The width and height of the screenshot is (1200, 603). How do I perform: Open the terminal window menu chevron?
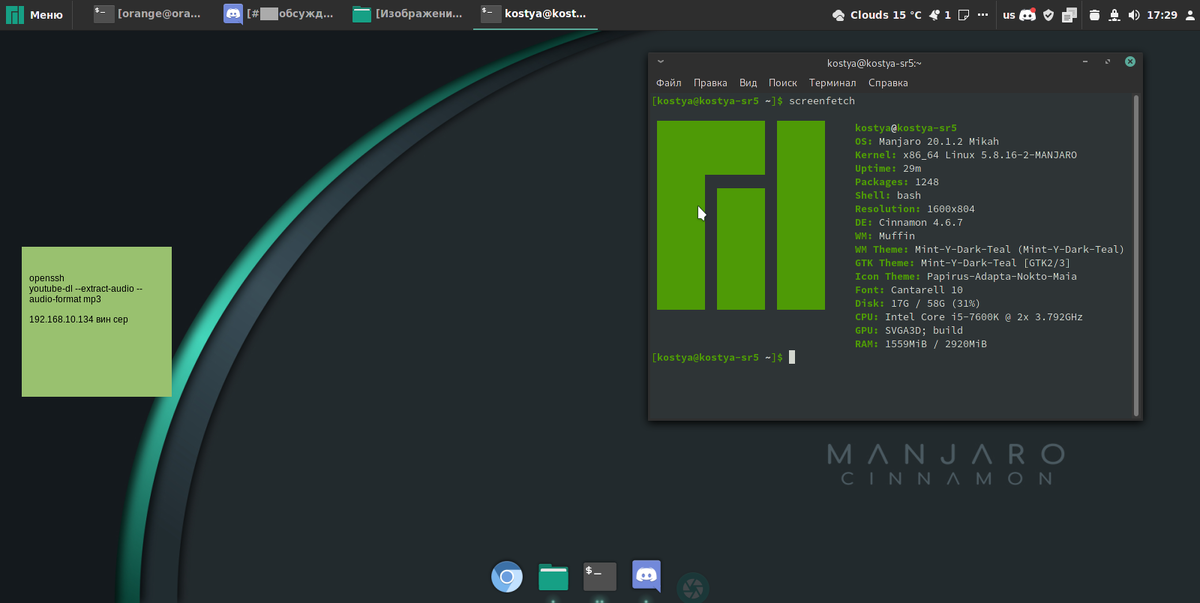[x=660, y=61]
